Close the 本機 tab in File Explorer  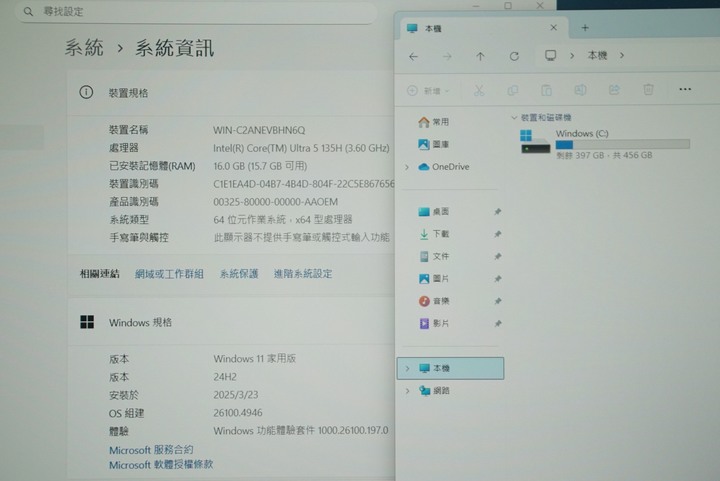click(554, 28)
